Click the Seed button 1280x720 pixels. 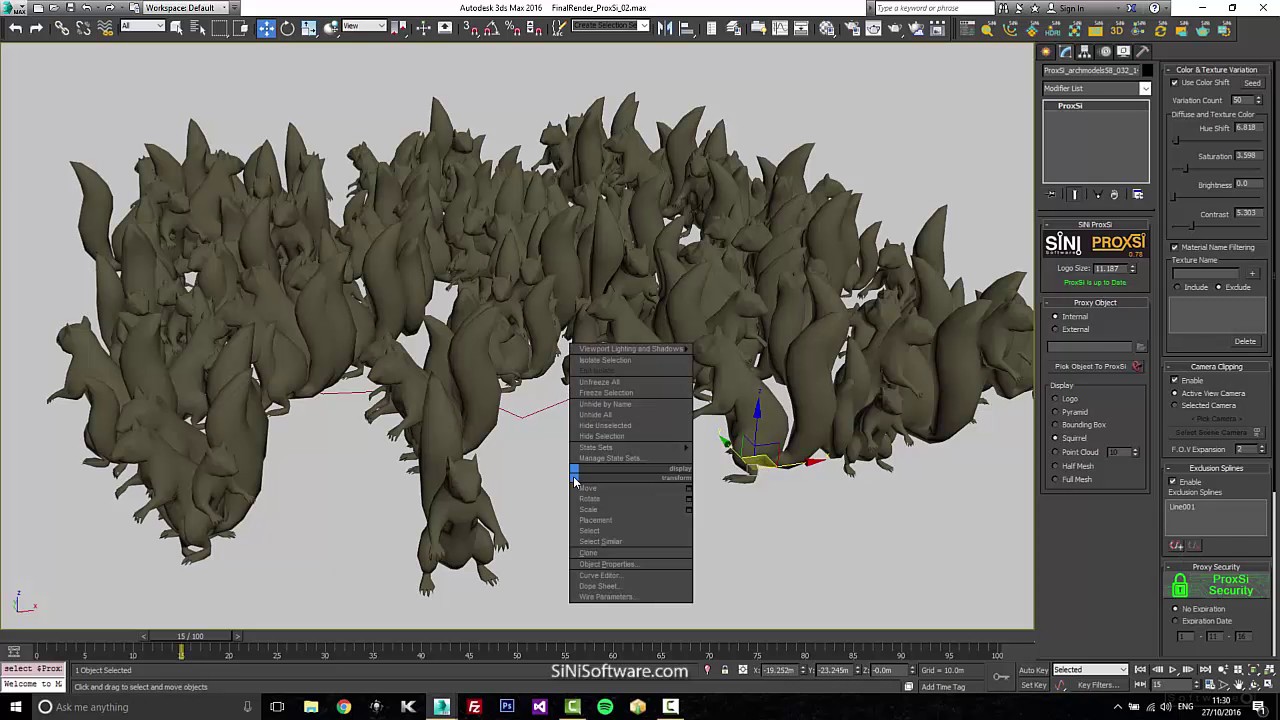pyautogui.click(x=1252, y=84)
